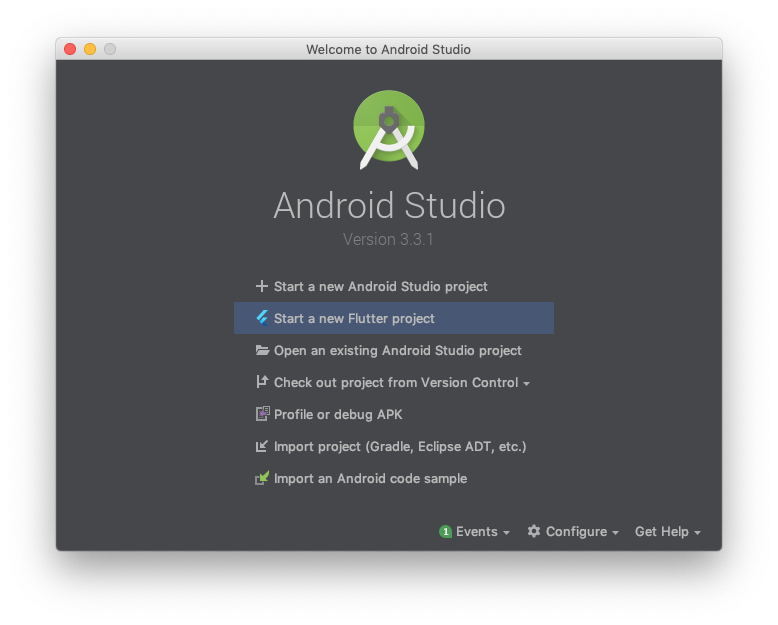
Task: Open the Events dropdown
Action: pyautogui.click(x=474, y=532)
